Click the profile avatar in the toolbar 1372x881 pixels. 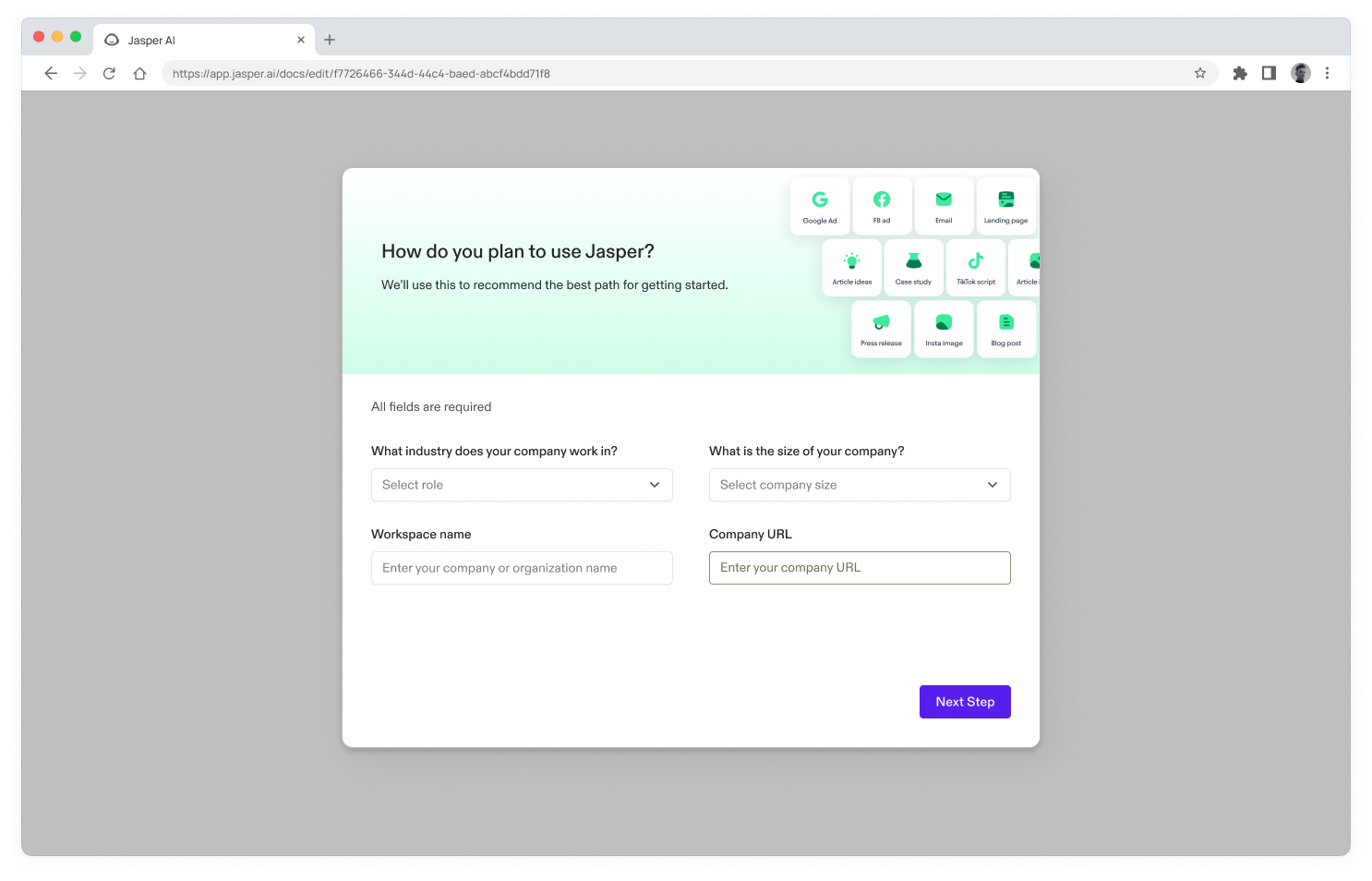(x=1300, y=73)
